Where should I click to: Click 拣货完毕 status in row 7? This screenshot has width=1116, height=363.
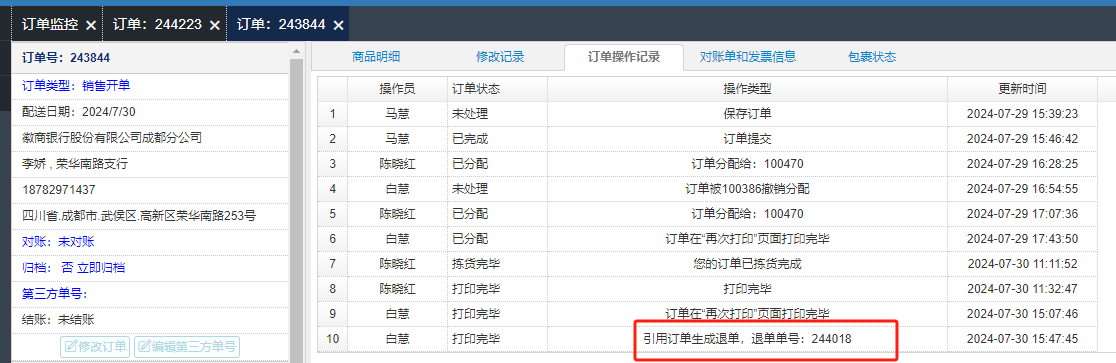[x=476, y=263]
